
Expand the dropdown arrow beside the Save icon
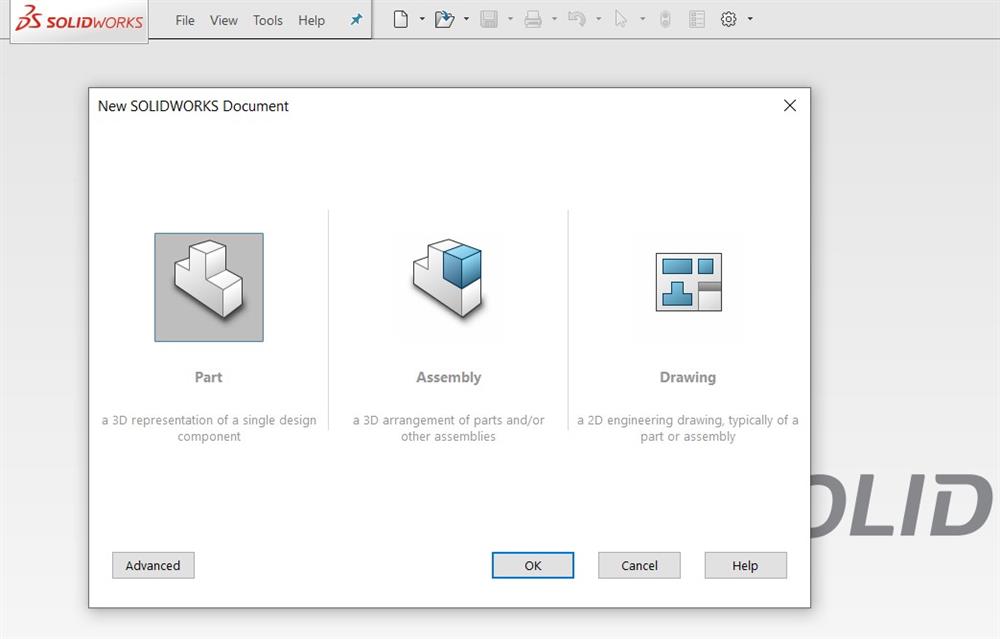click(510, 19)
